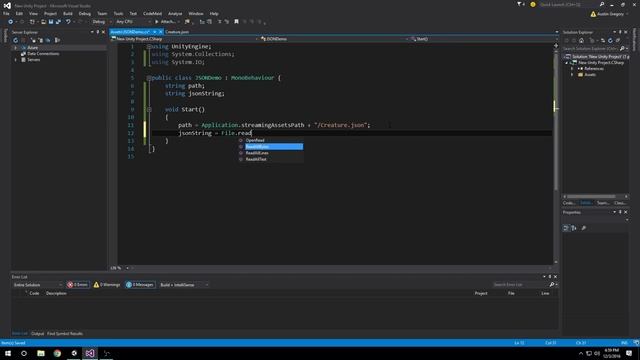Click the Undo arrow in the toolbar
Image resolution: width=640 pixels, height=360 pixels.
tap(68, 22)
